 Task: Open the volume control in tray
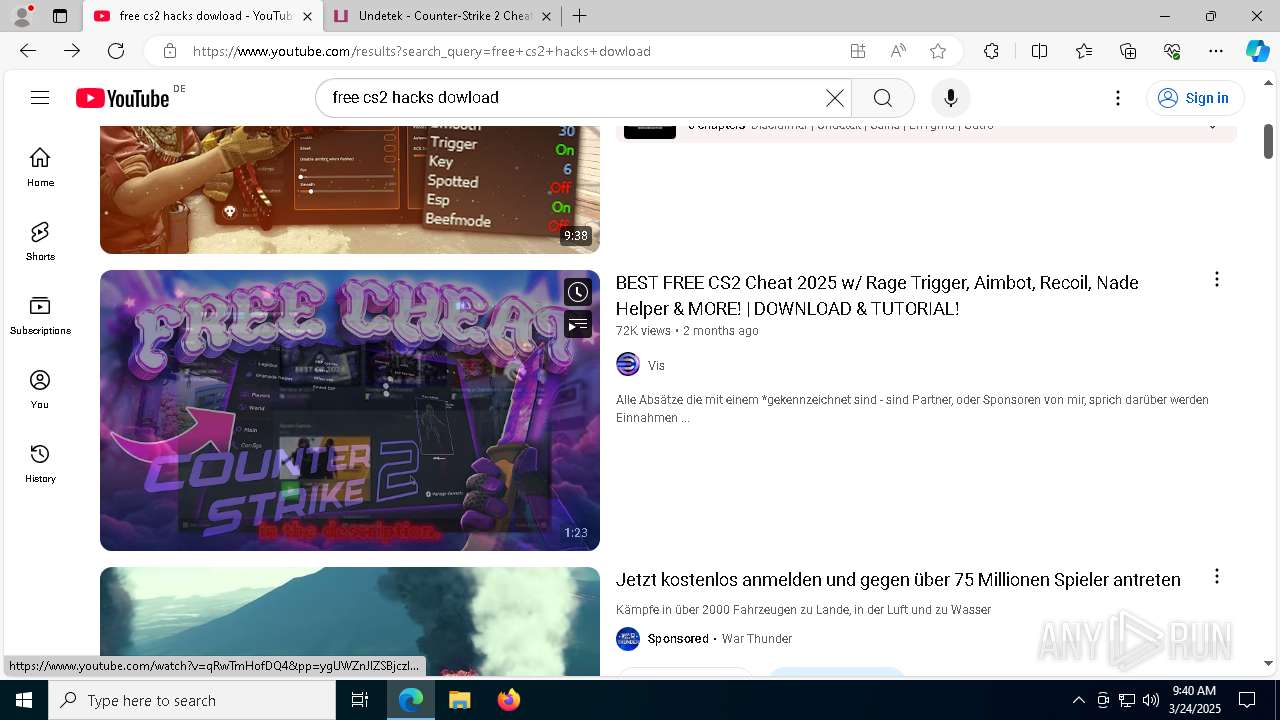1151,700
